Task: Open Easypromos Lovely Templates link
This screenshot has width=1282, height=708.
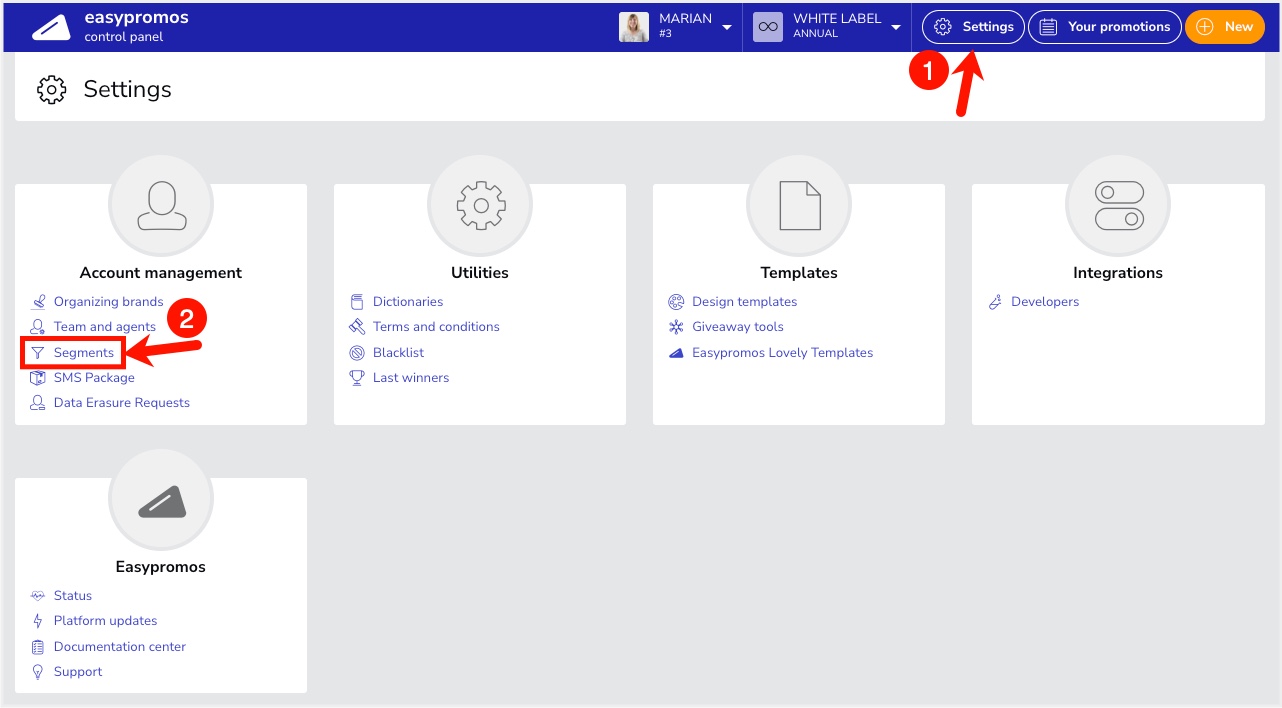Action: 783,352
